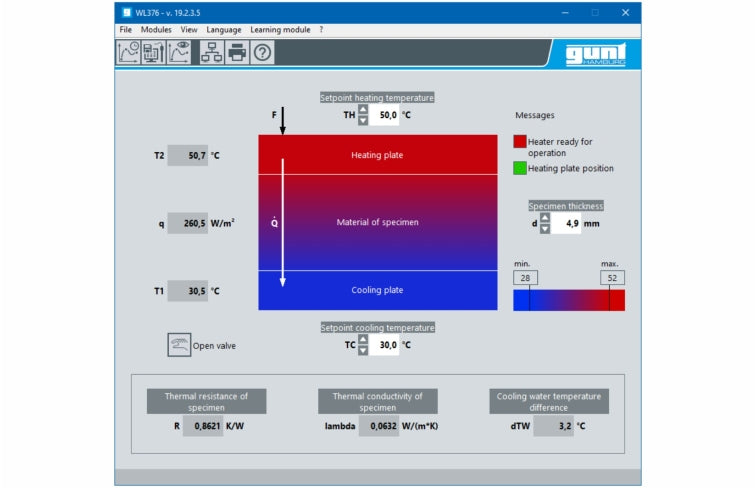Open the time-based chart recorder icon

[129, 53]
